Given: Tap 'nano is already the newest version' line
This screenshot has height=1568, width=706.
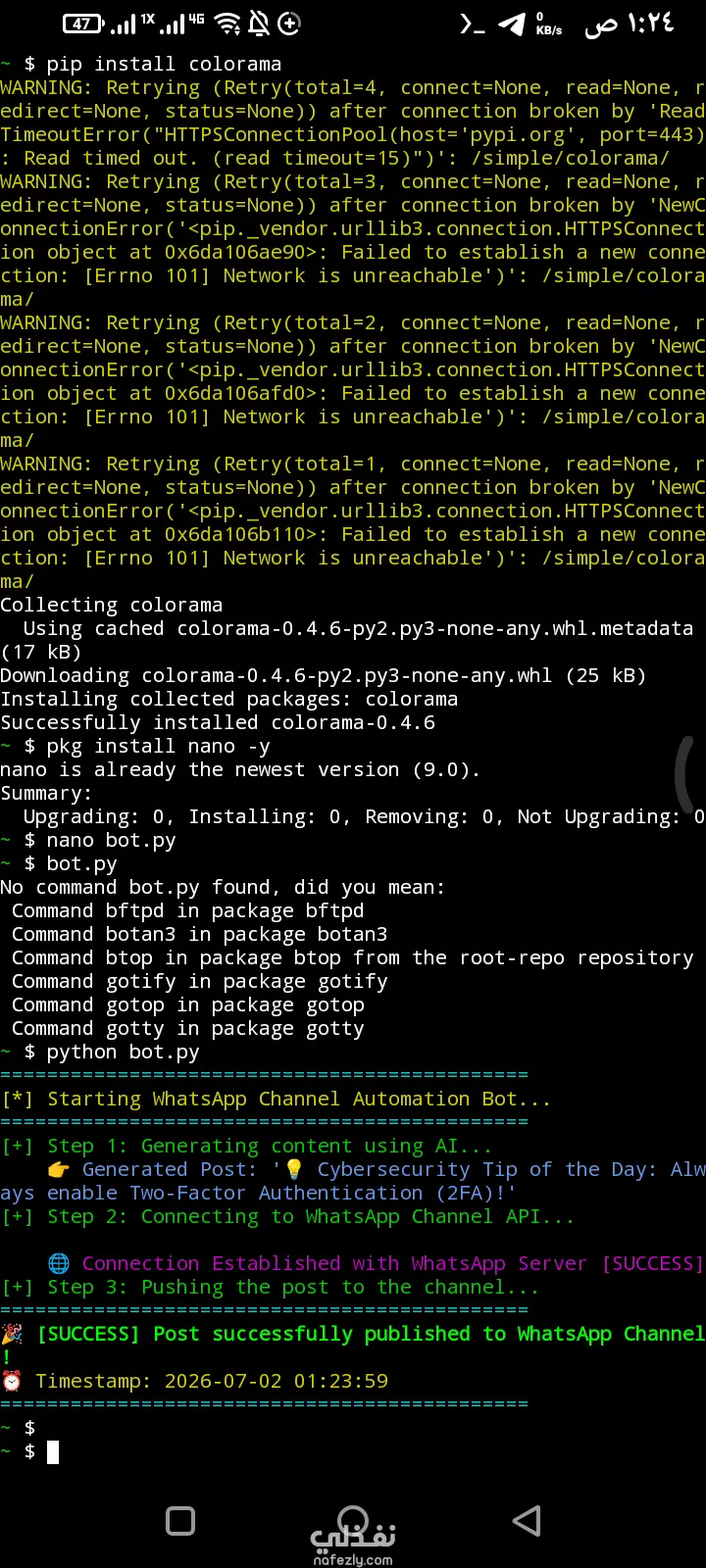Looking at the screenshot, I should [240, 769].
